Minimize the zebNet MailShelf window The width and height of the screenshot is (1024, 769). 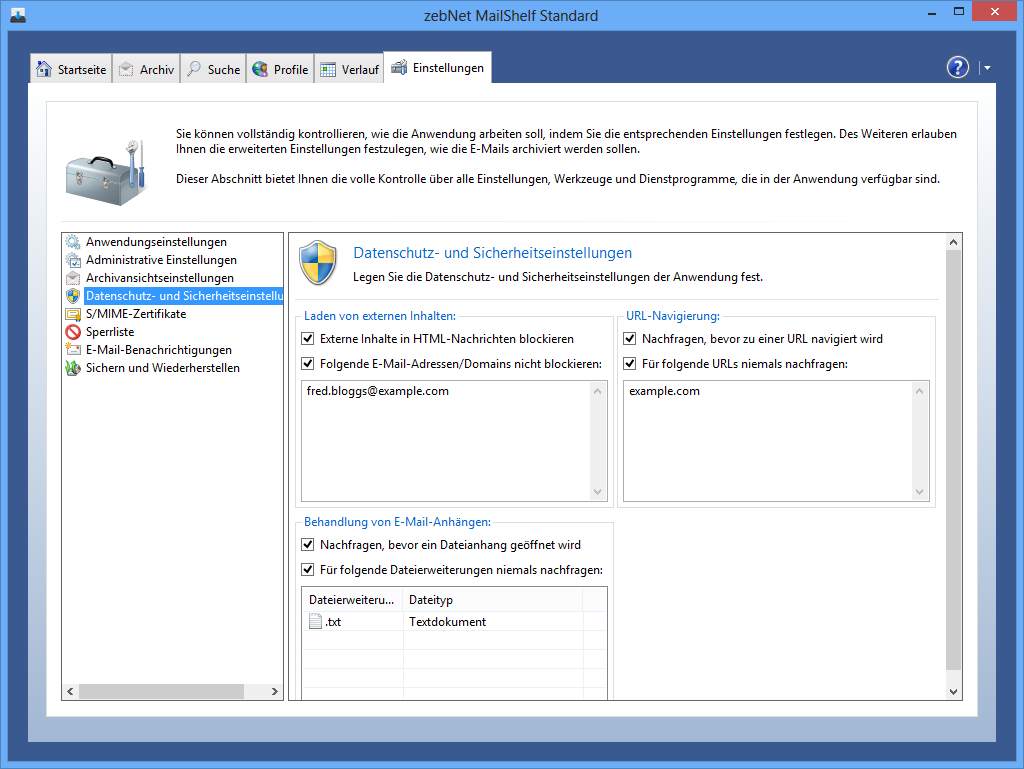[x=932, y=12]
